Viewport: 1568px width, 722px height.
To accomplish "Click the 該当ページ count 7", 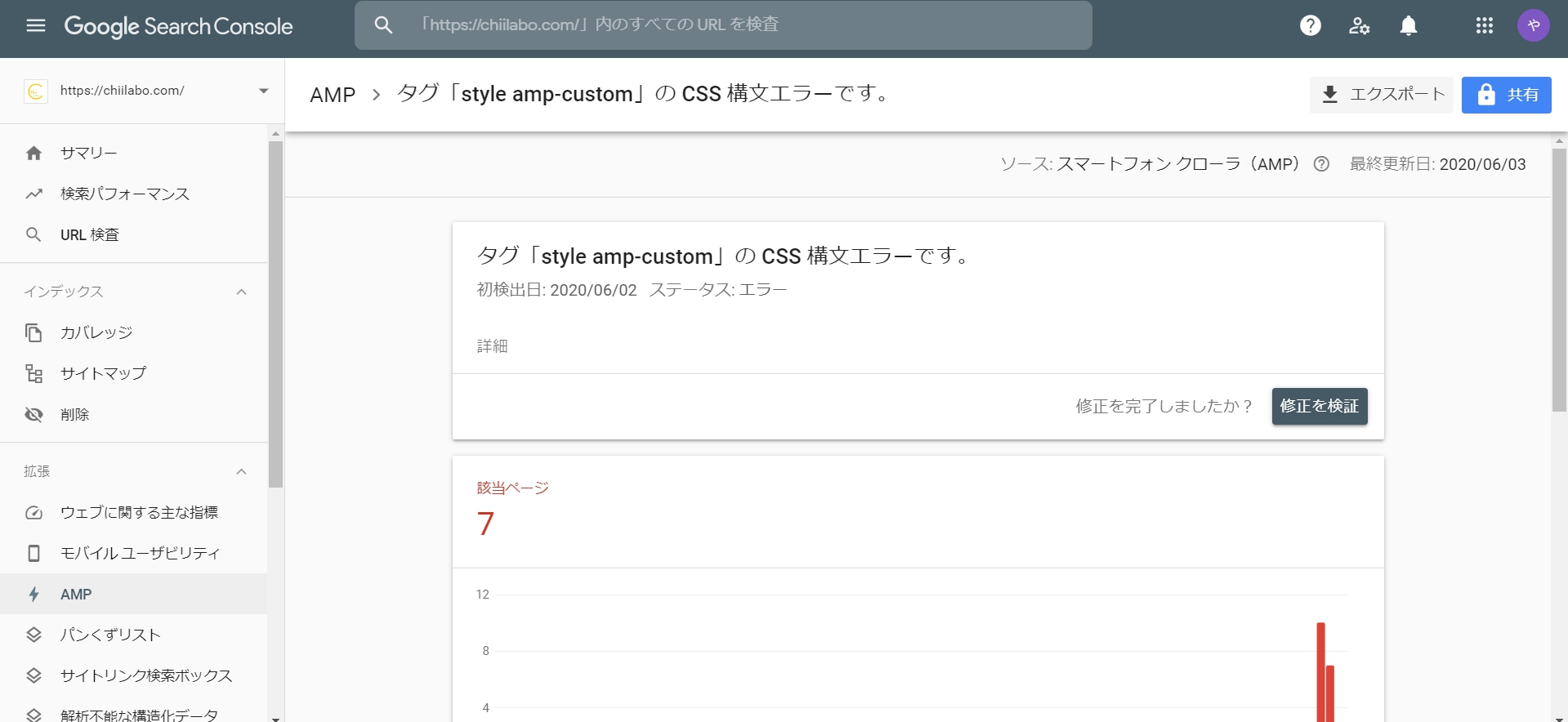I will (x=485, y=524).
